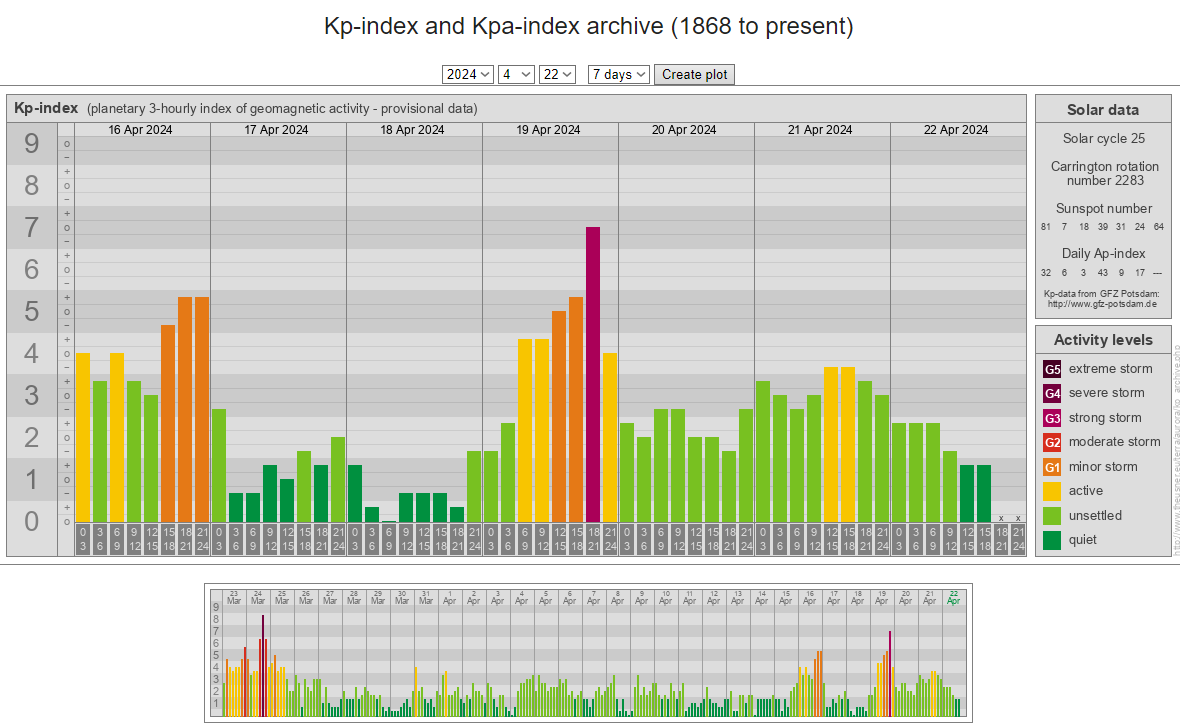
Task: Click the orange 21-24 bar on 16 Apr
Action: 202,410
